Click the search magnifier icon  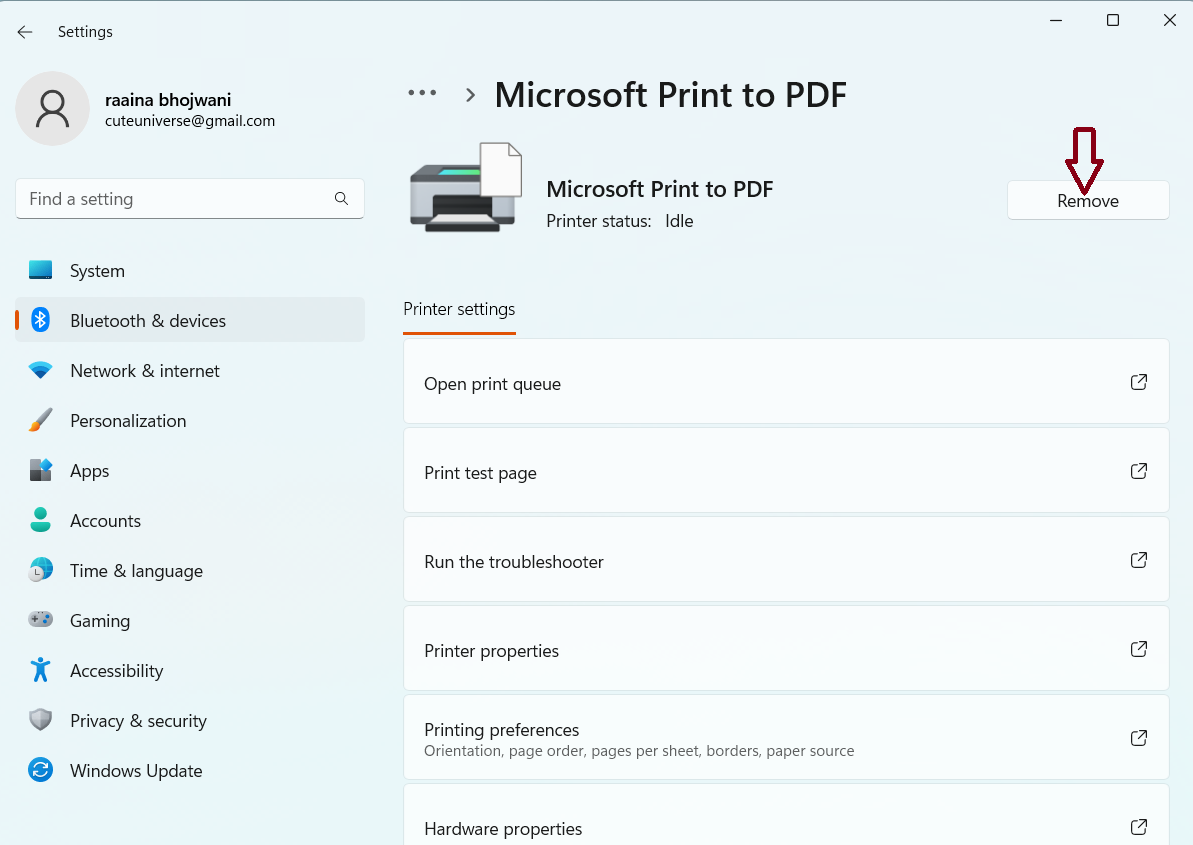tap(341, 199)
